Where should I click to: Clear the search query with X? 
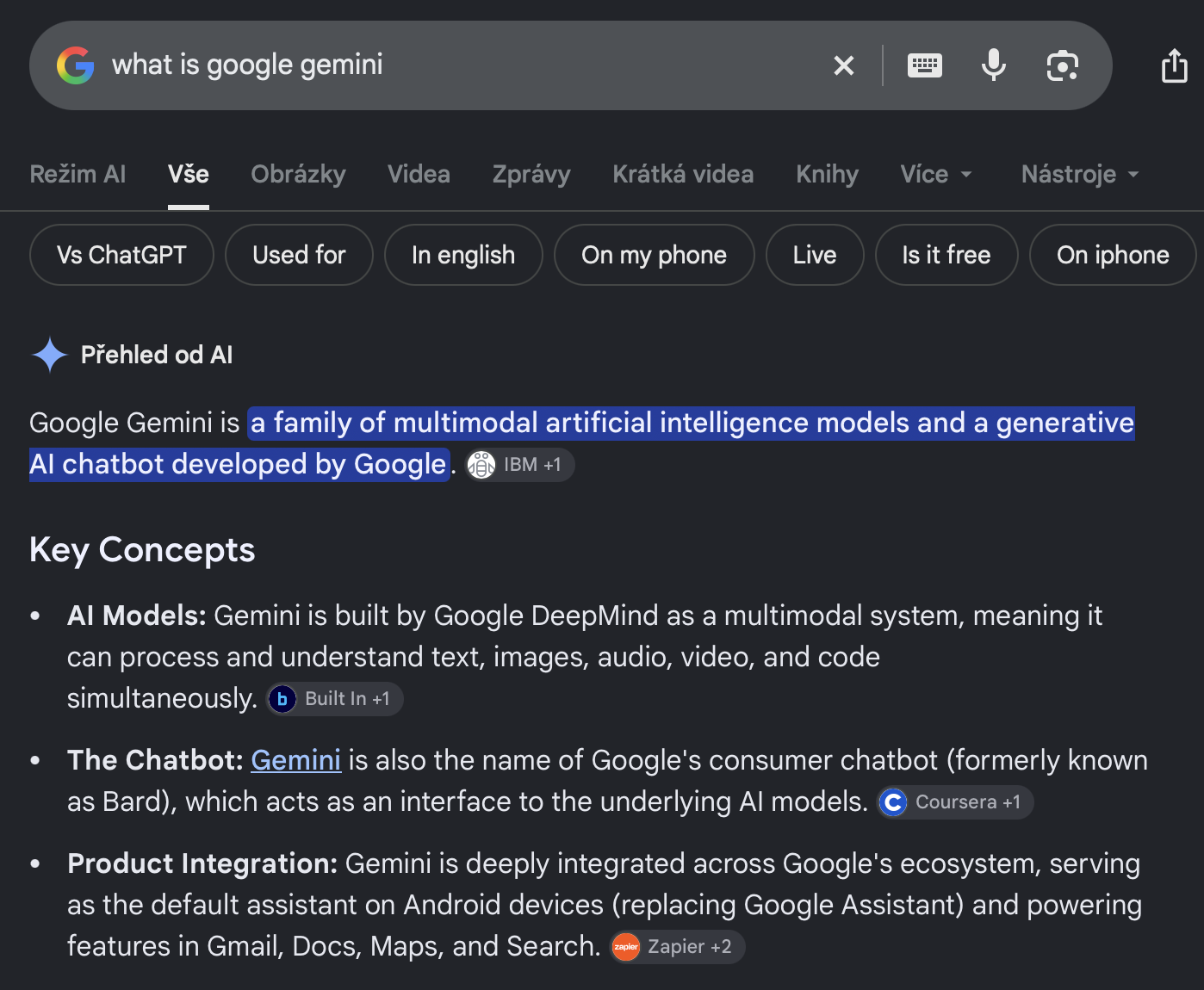click(x=844, y=65)
